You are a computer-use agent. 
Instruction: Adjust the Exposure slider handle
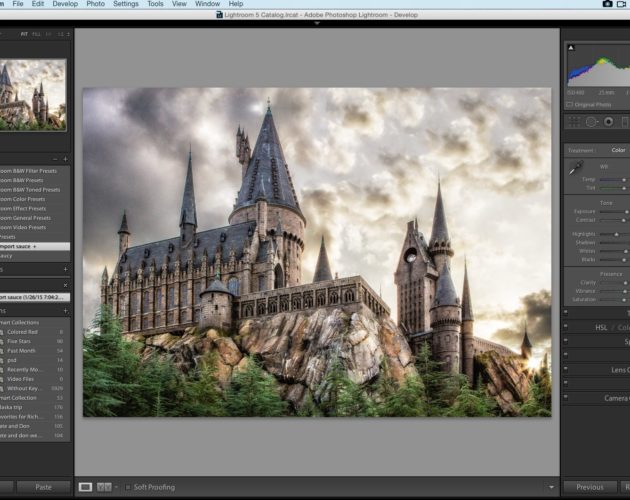[626, 211]
